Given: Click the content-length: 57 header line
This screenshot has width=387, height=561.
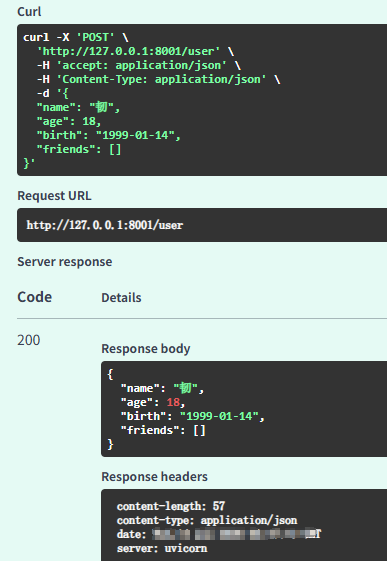Looking at the screenshot, I should pos(171,506).
